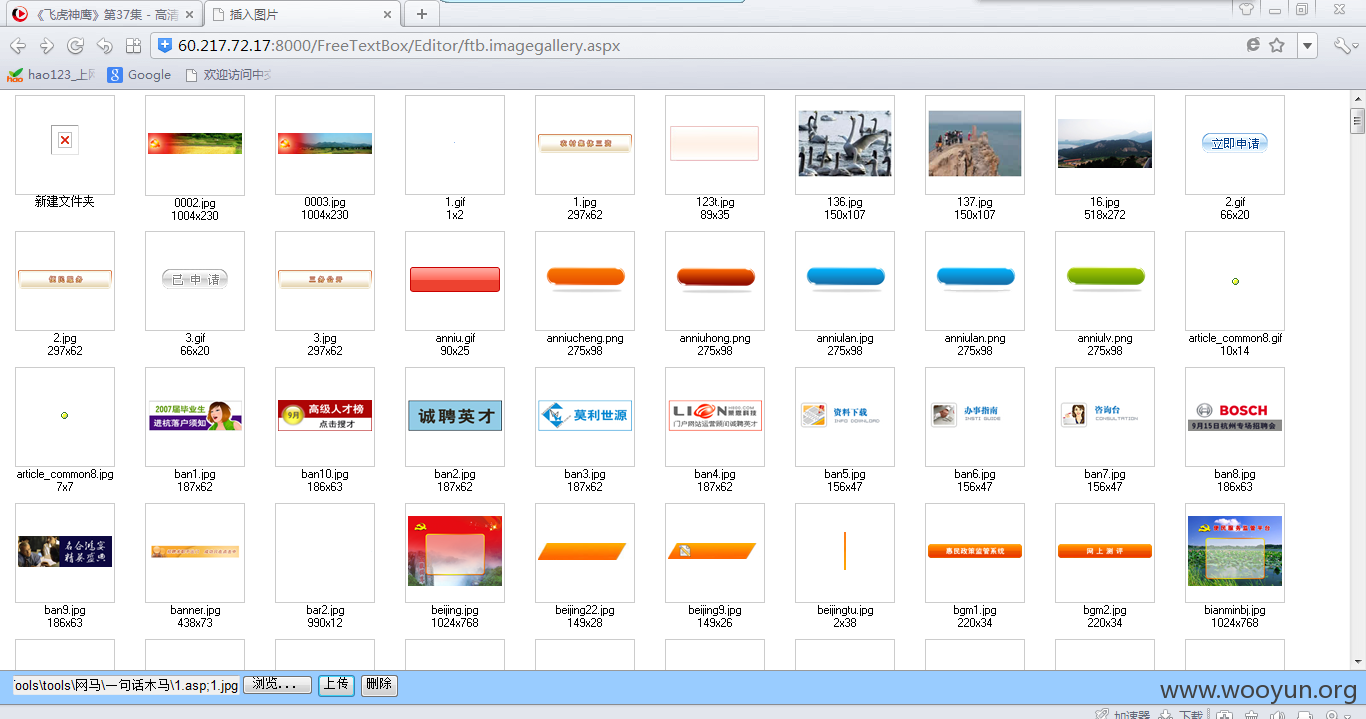Click the scrollbar up arrow
The image size is (1366, 719).
(x=1357, y=99)
